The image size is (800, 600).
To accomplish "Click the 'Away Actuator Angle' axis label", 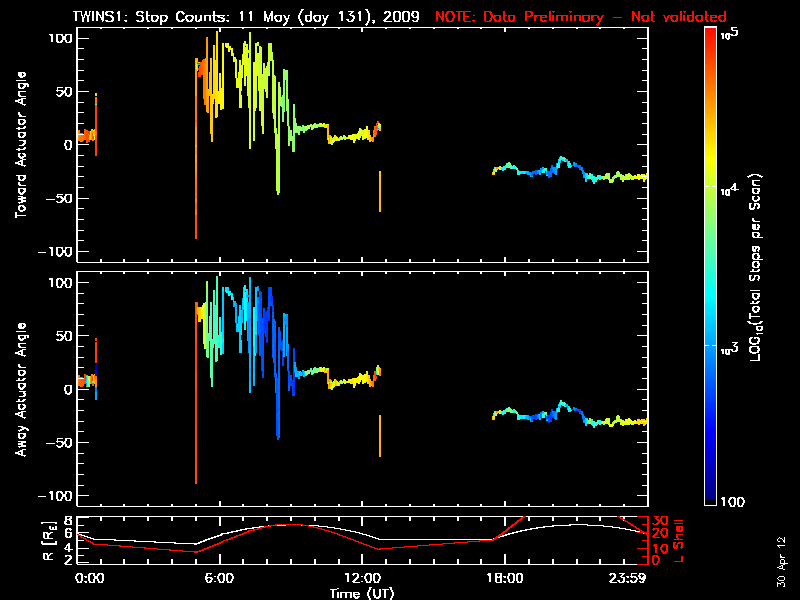I will coord(21,389).
